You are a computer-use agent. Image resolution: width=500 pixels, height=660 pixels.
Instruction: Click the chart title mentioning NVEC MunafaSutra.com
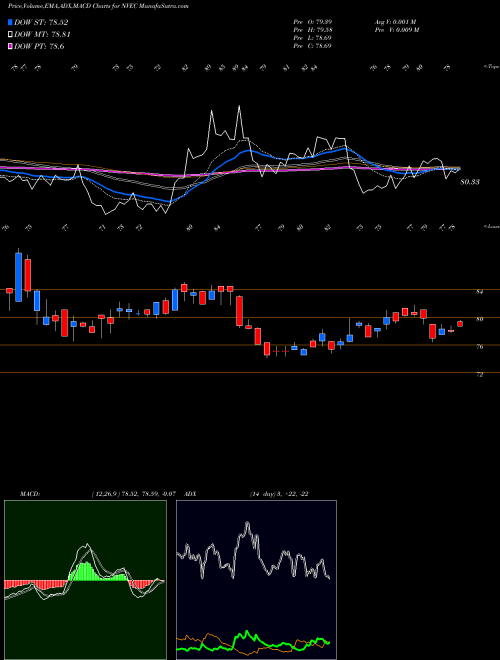click(98, 6)
